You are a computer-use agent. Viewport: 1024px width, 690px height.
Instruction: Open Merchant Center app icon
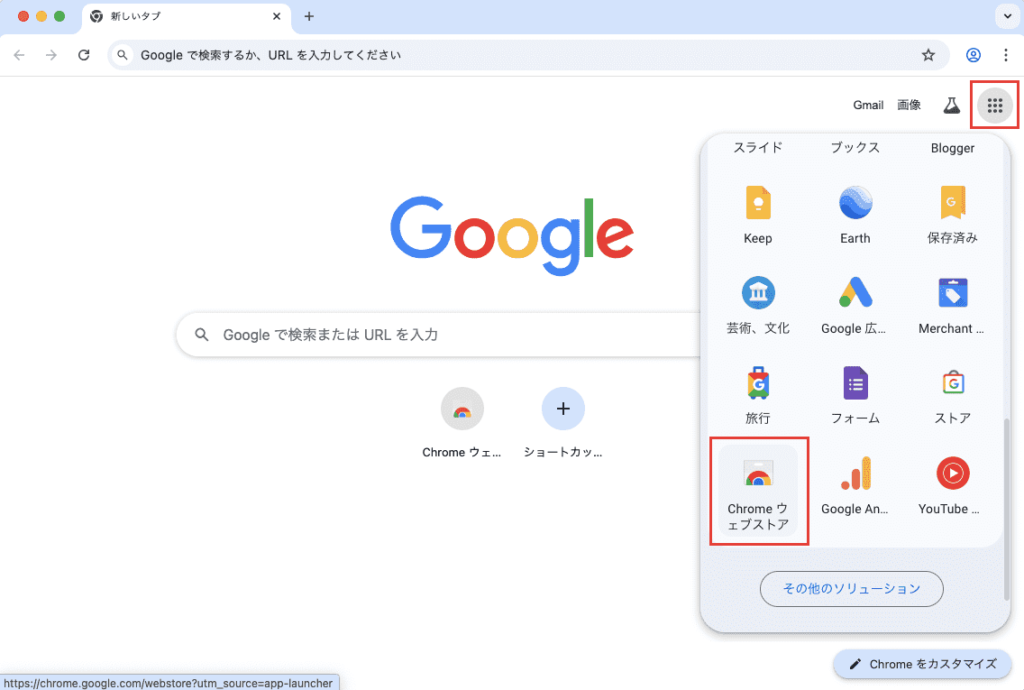pos(952,305)
